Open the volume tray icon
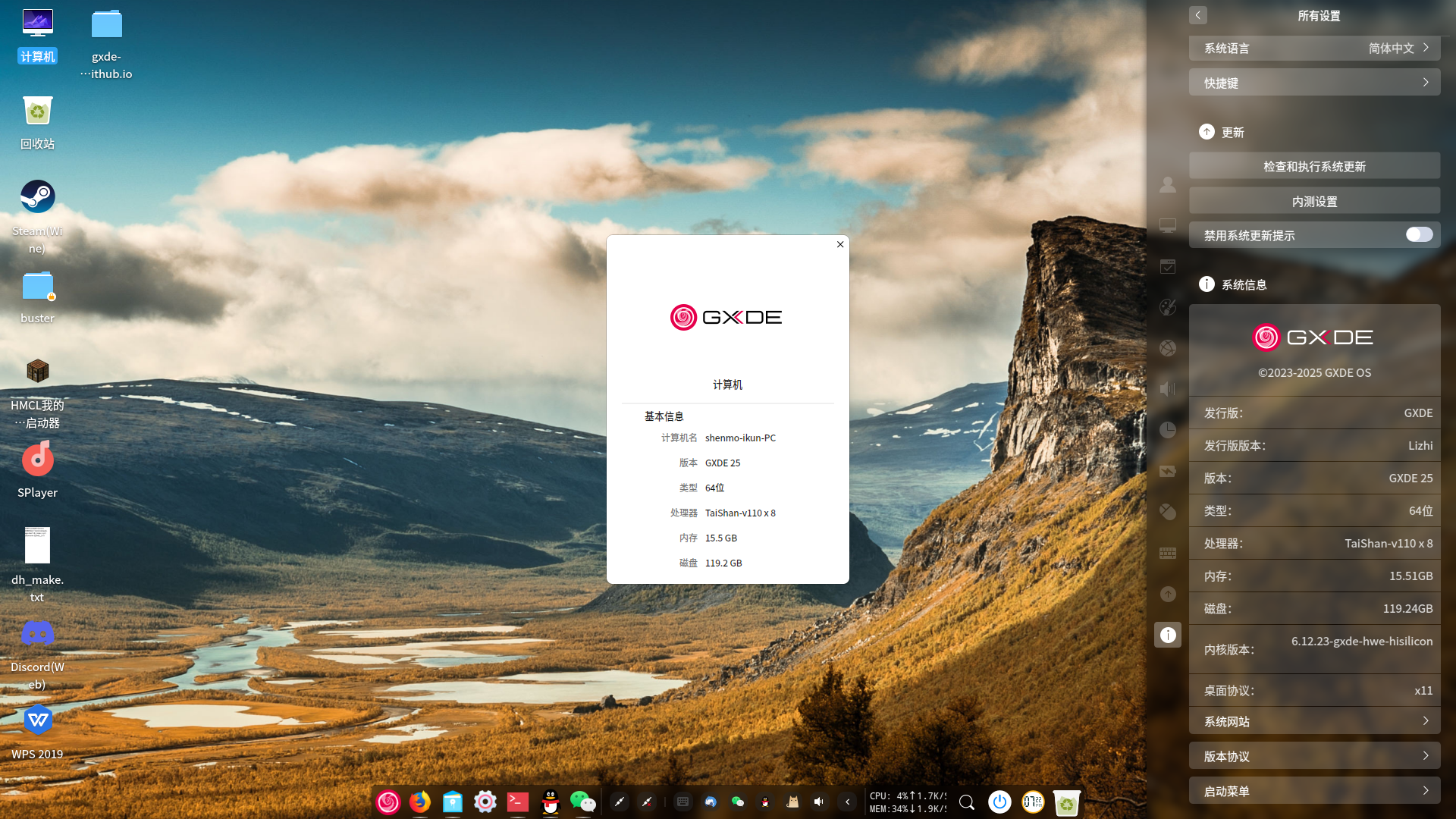Screen dimensions: 1456x819 819,802
